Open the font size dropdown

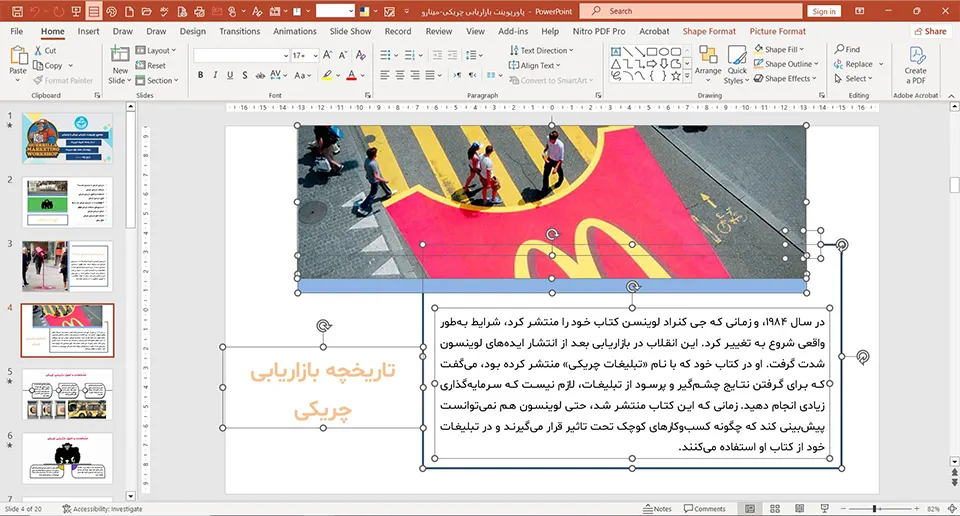[315, 56]
